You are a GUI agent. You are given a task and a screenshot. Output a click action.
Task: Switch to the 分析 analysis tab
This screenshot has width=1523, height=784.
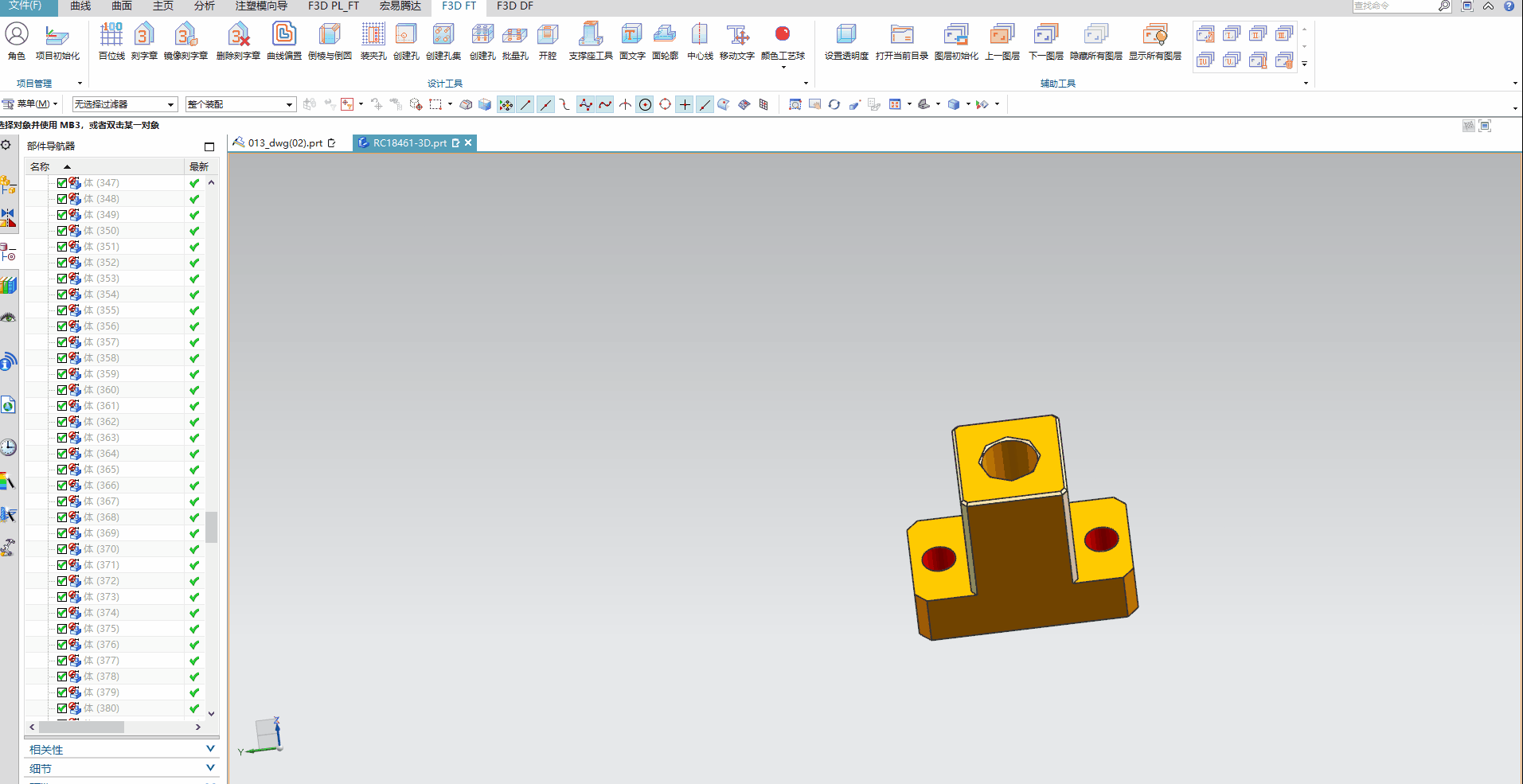tap(205, 6)
